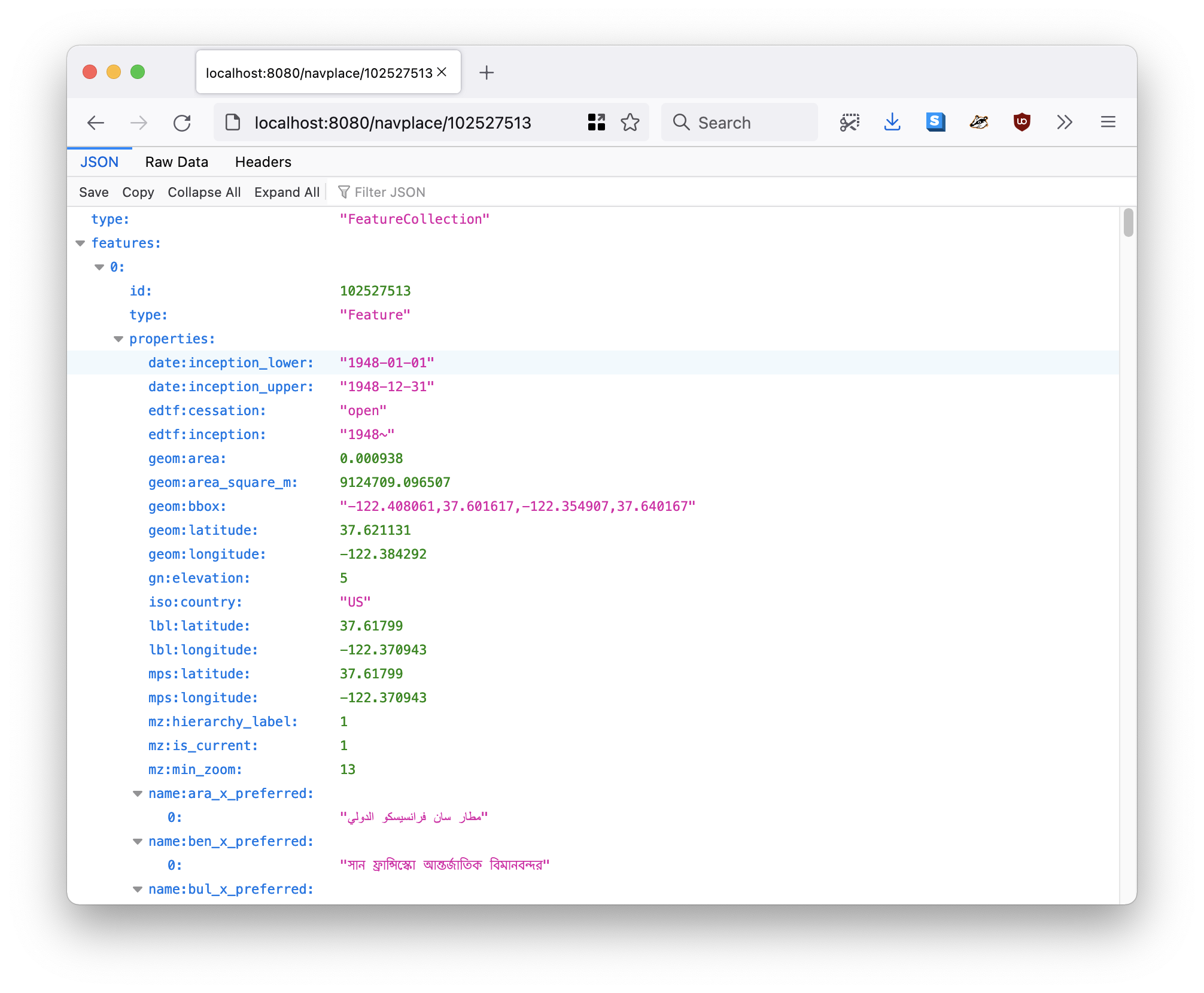Image resolution: width=1204 pixels, height=993 pixels.
Task: Open the QR code grid icon
Action: tap(597, 123)
